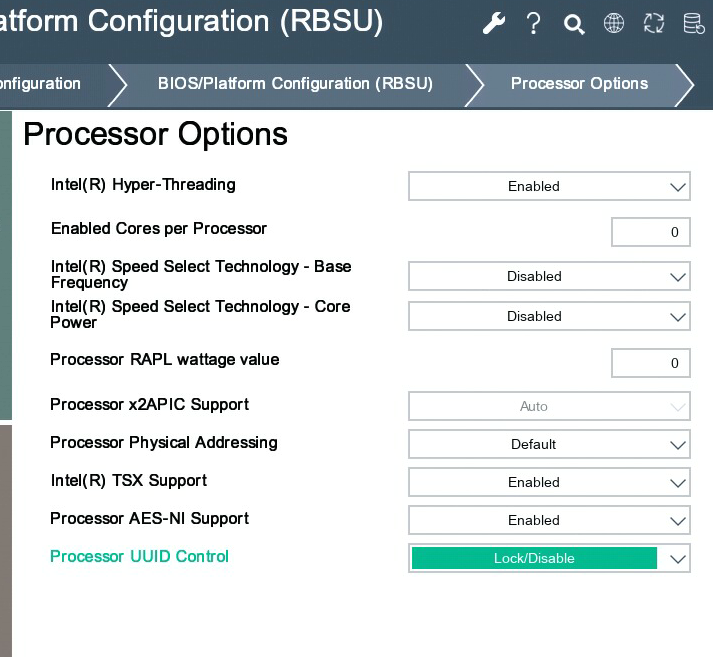
Task: Click the circular arrows refresh icon
Action: pyautogui.click(x=654, y=24)
